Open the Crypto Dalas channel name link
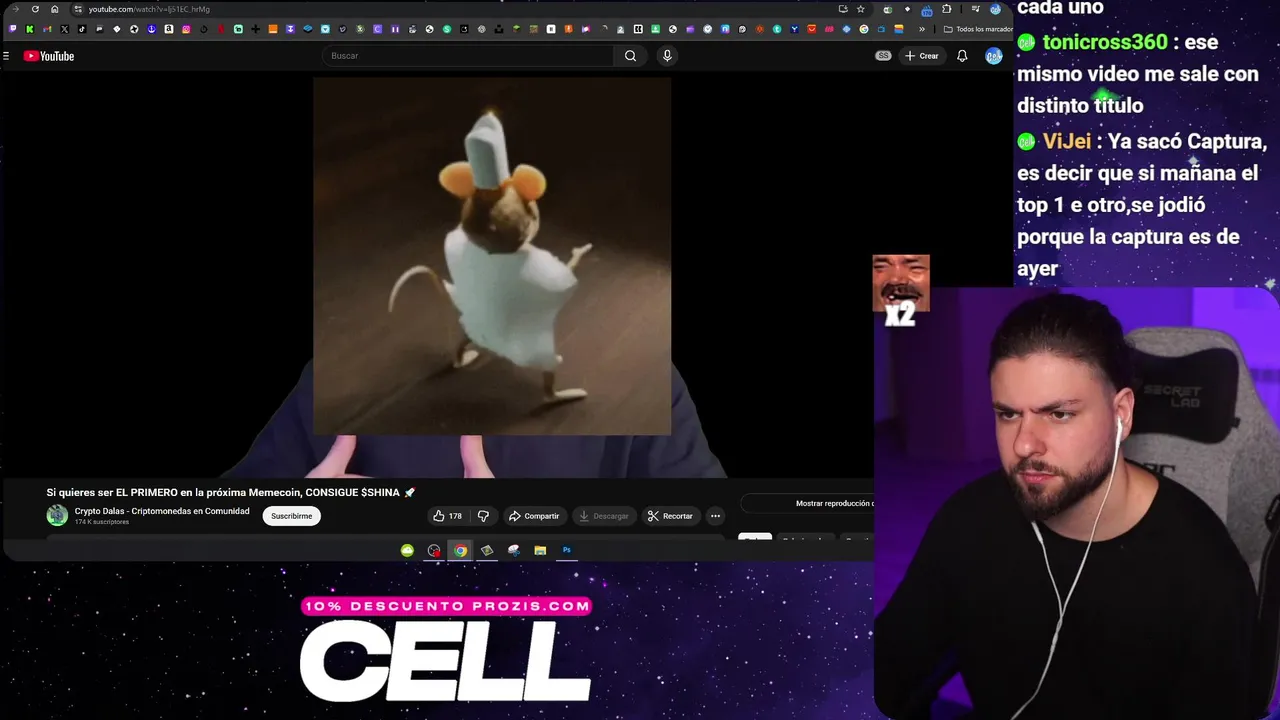 (x=162, y=511)
